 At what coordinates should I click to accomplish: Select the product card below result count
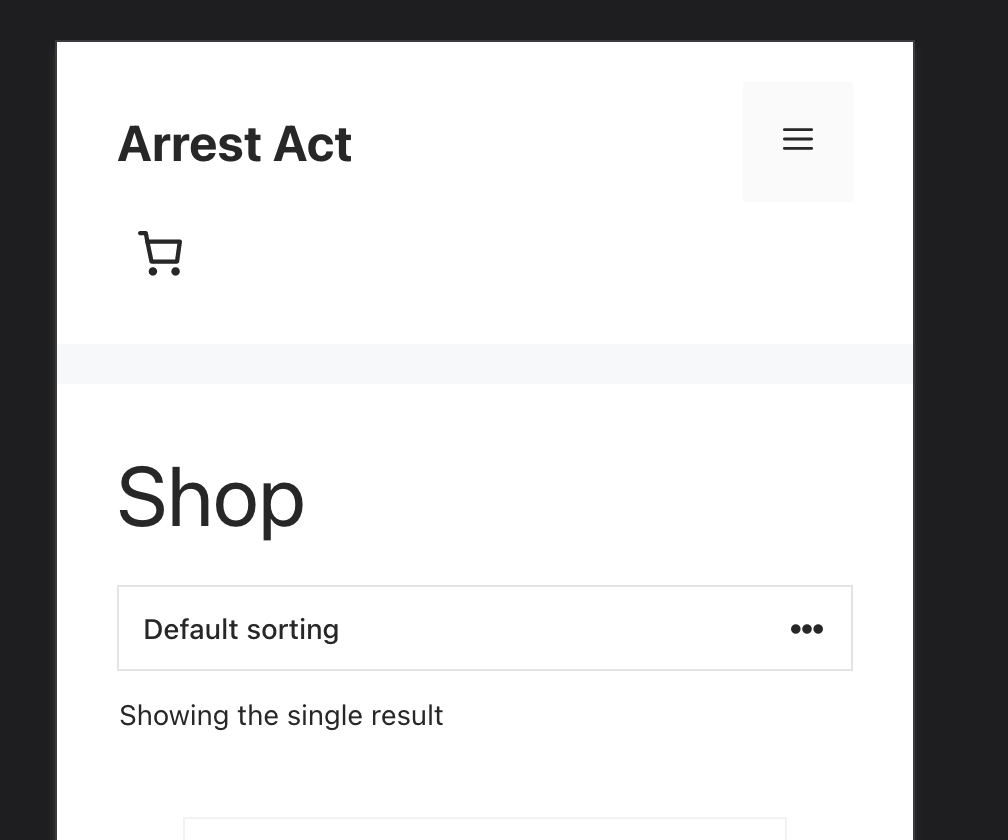click(485, 828)
